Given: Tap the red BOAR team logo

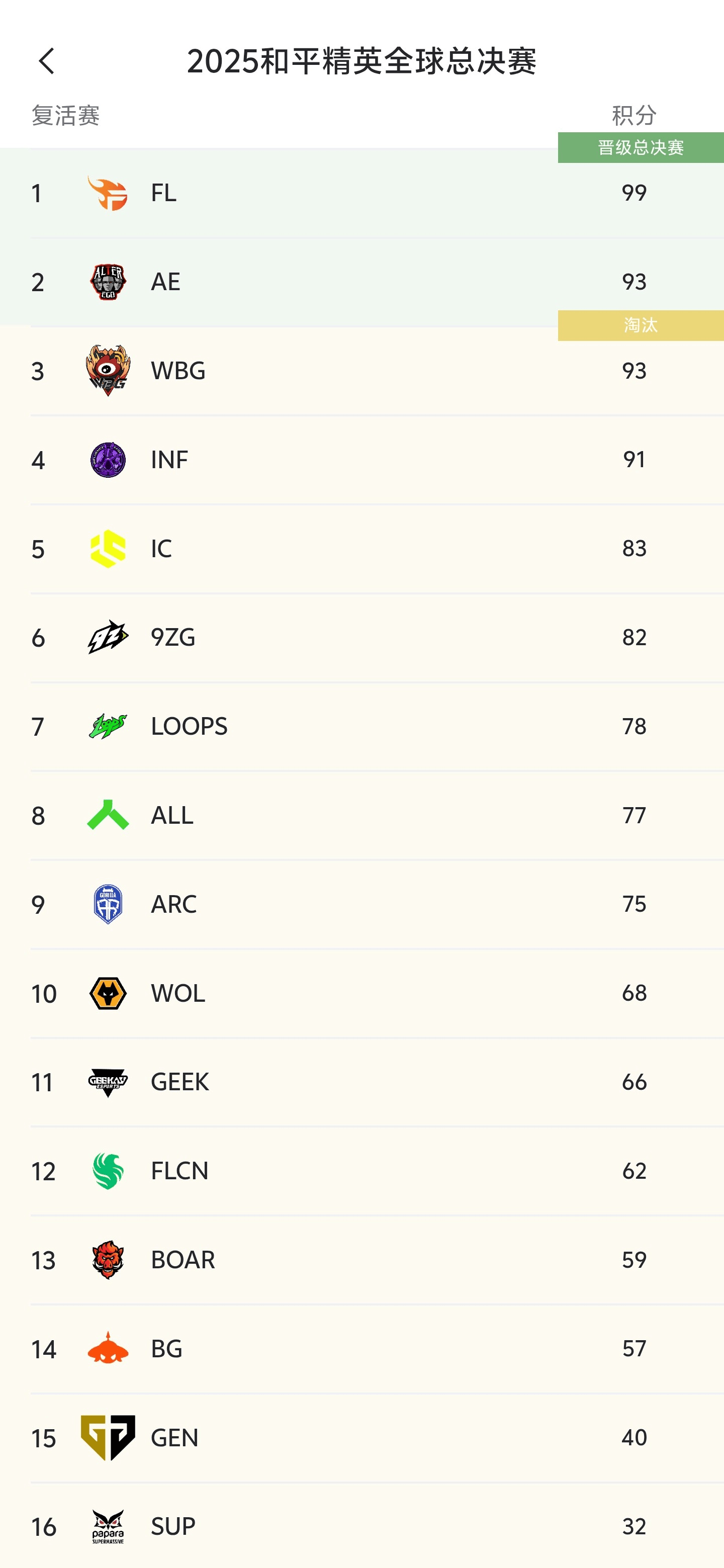Looking at the screenshot, I should coord(108,1260).
